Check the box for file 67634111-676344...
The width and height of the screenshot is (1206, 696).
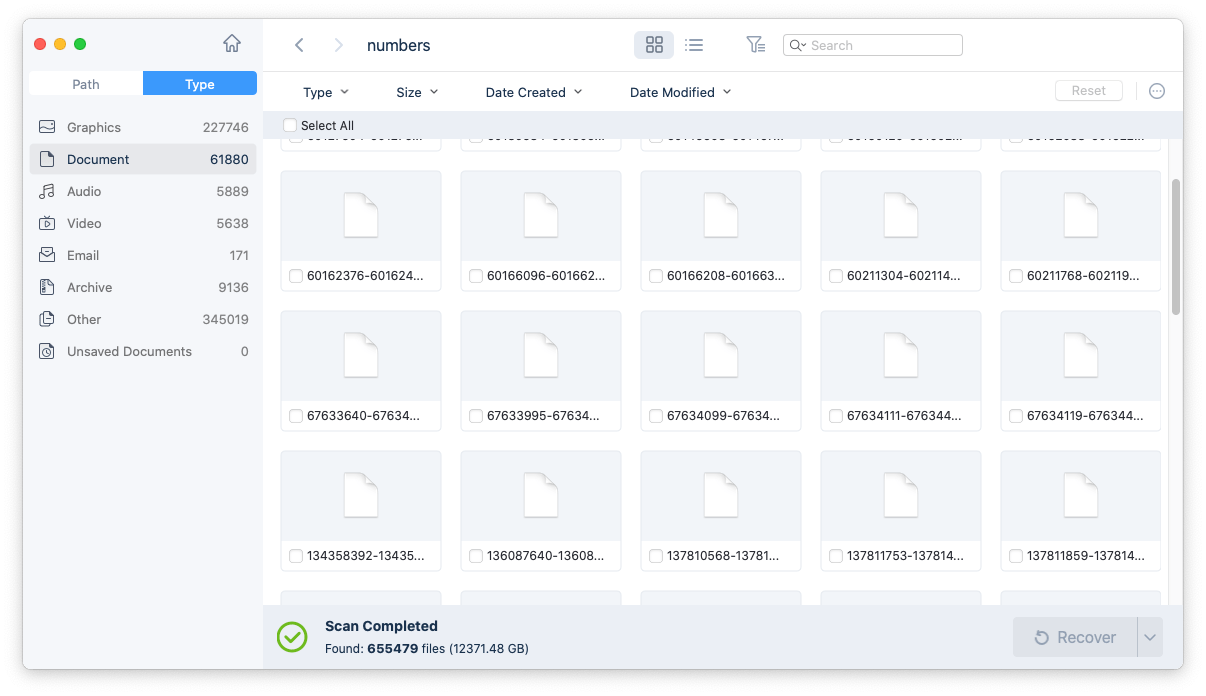[836, 416]
